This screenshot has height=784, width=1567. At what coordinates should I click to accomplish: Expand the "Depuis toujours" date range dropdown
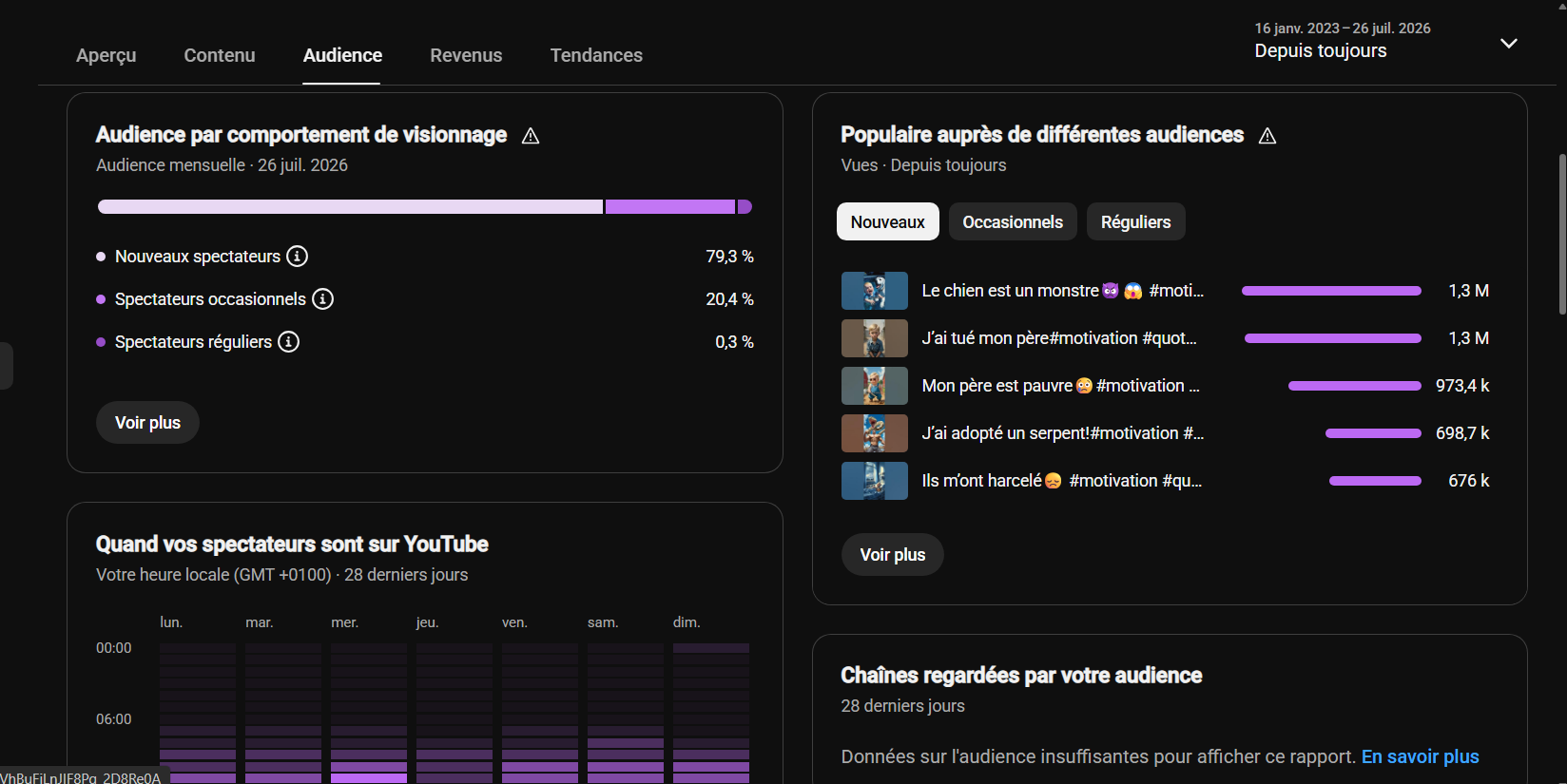[1508, 44]
